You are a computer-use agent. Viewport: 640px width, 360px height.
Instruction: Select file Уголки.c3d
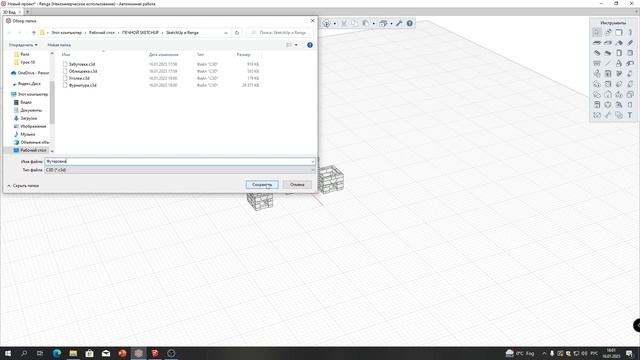[79, 78]
